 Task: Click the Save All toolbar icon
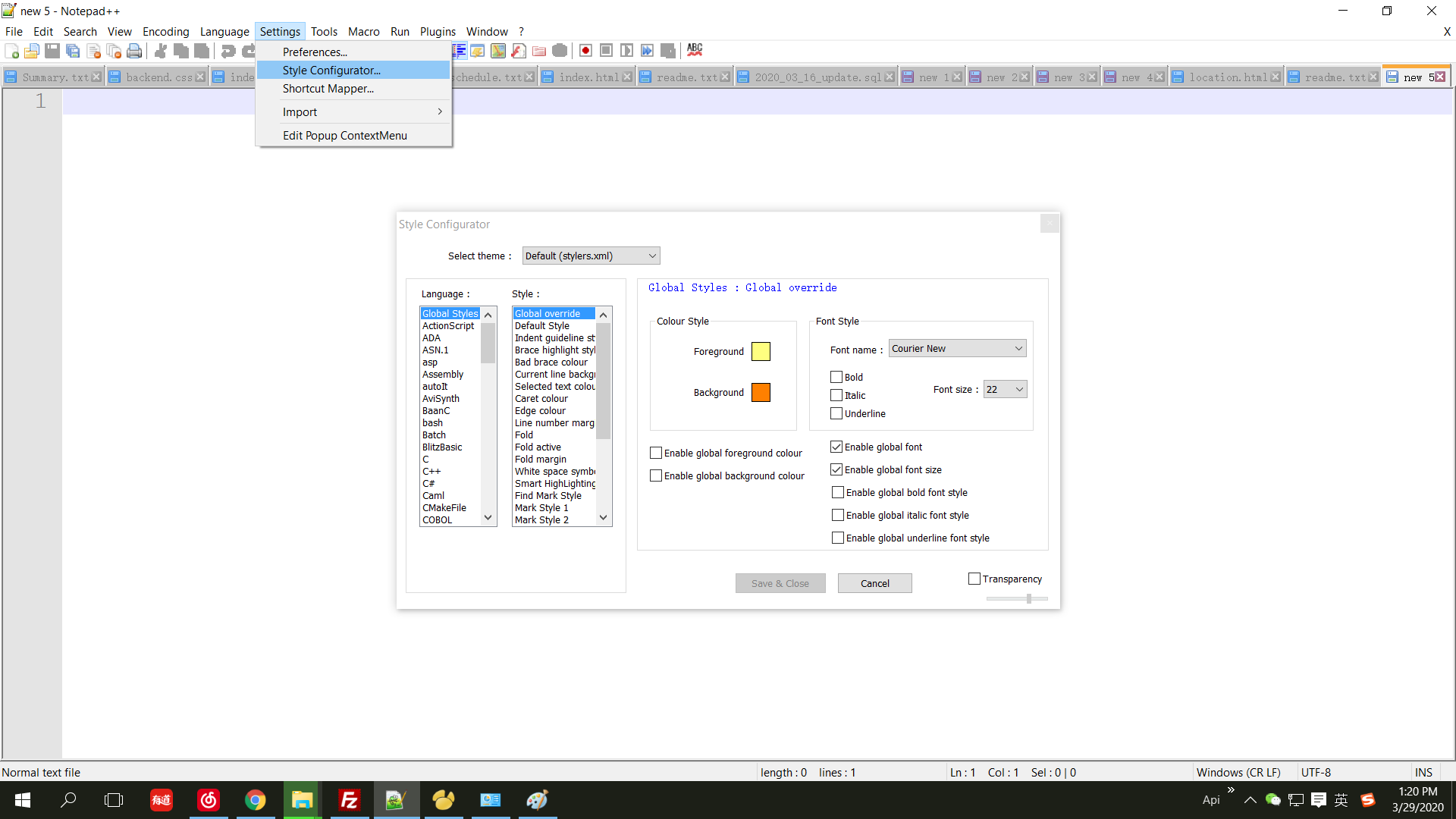73,51
